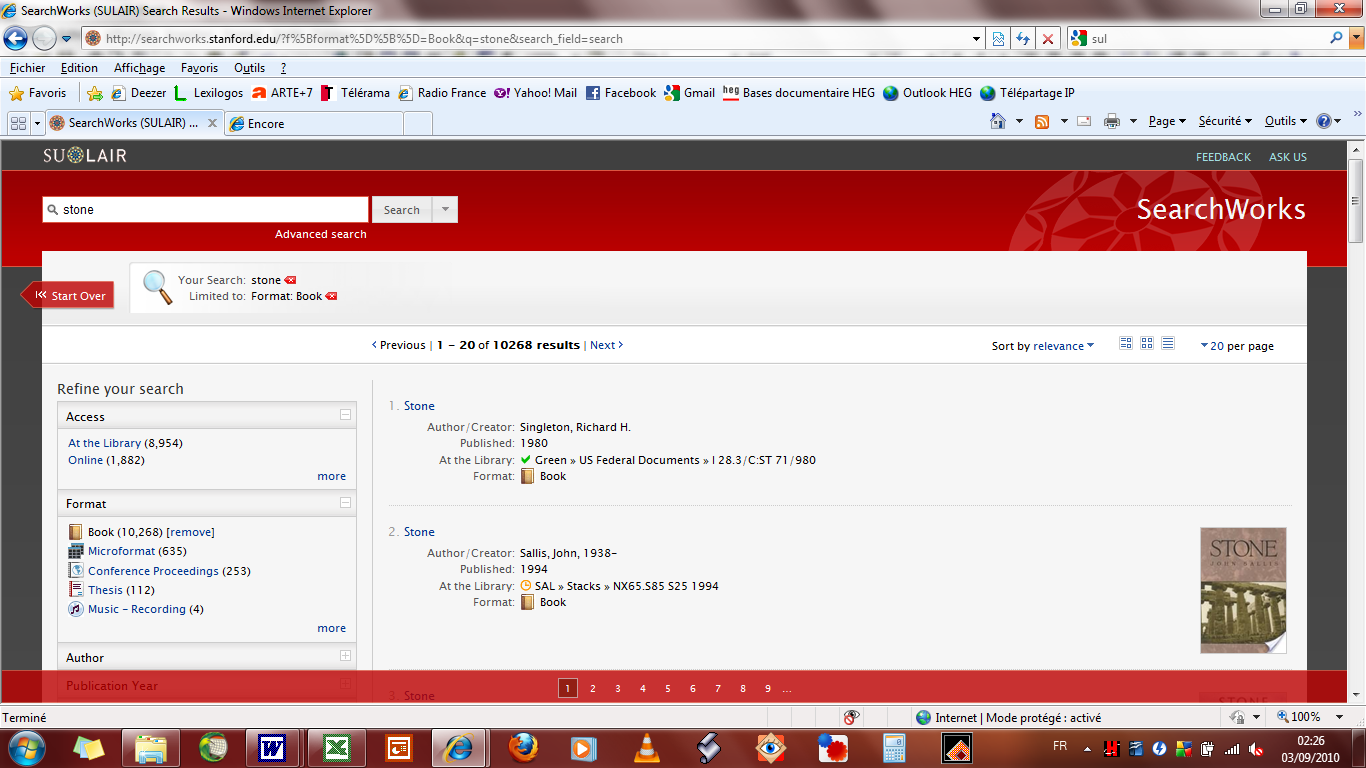
Task: Open the Affichage menu
Action: 139,68
